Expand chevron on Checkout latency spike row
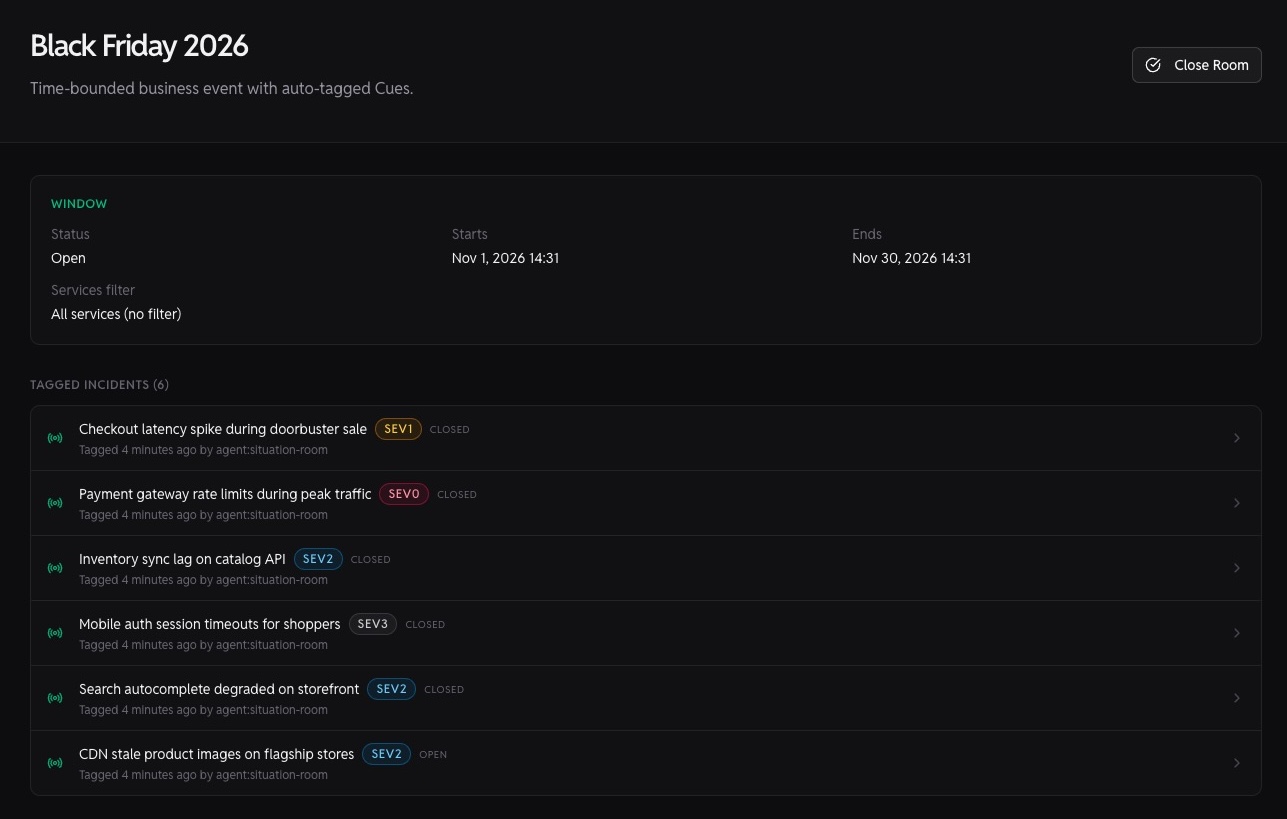The width and height of the screenshot is (1287, 819). [1237, 438]
